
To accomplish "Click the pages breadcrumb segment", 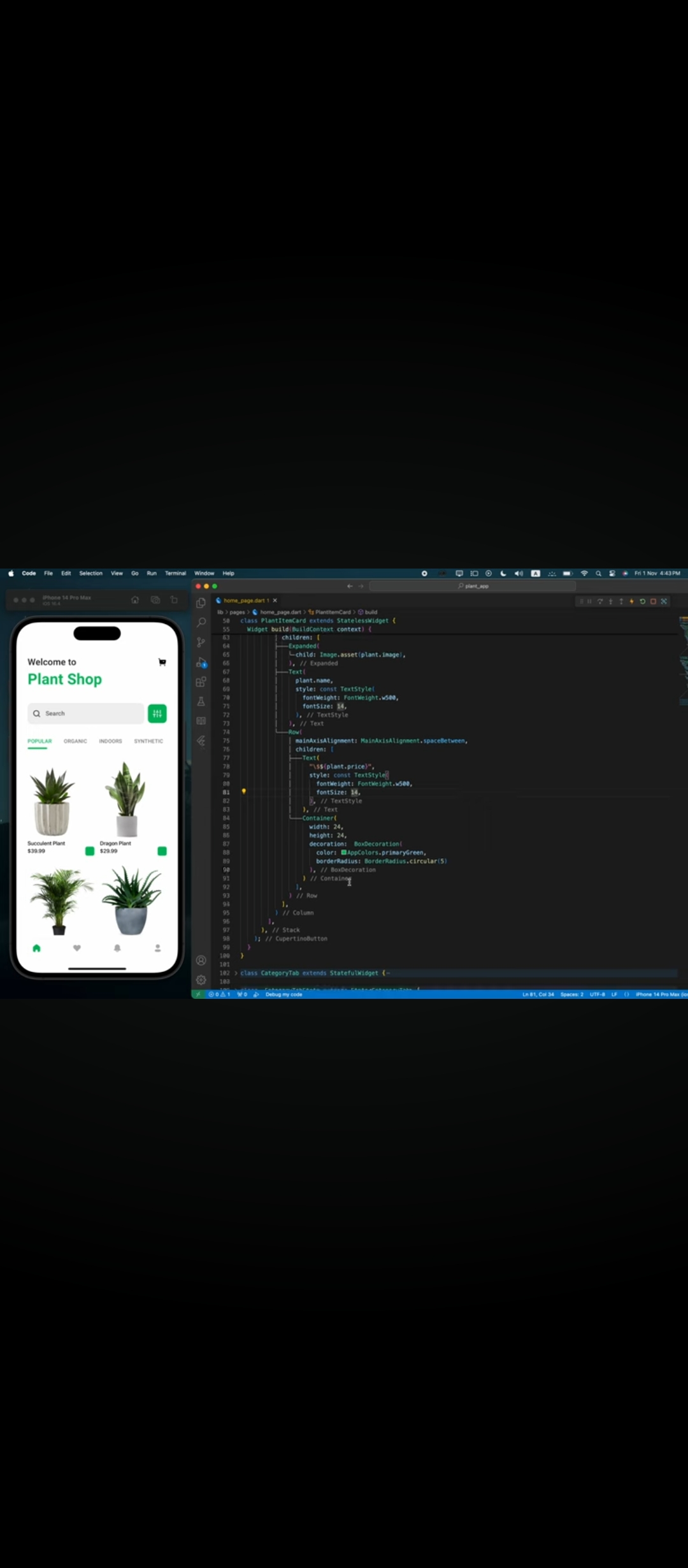I will click(237, 612).
